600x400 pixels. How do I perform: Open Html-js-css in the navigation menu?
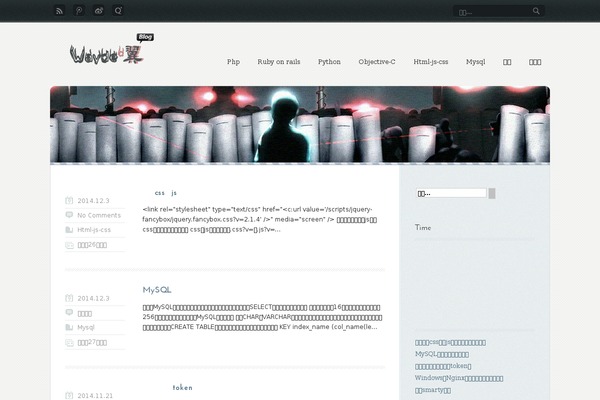[430, 62]
